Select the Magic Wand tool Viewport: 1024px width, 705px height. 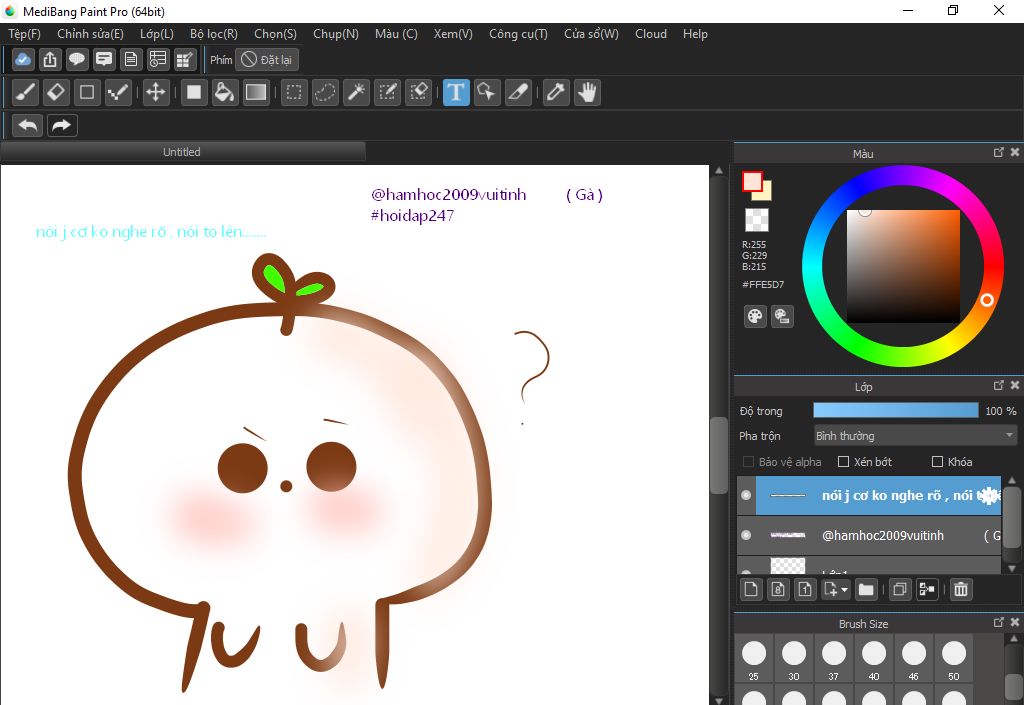[x=357, y=92]
